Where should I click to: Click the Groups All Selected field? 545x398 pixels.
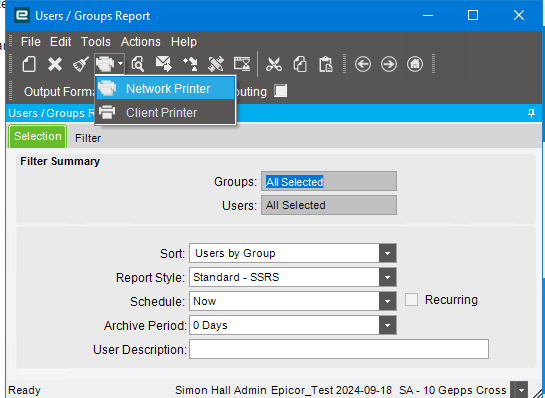(329, 181)
